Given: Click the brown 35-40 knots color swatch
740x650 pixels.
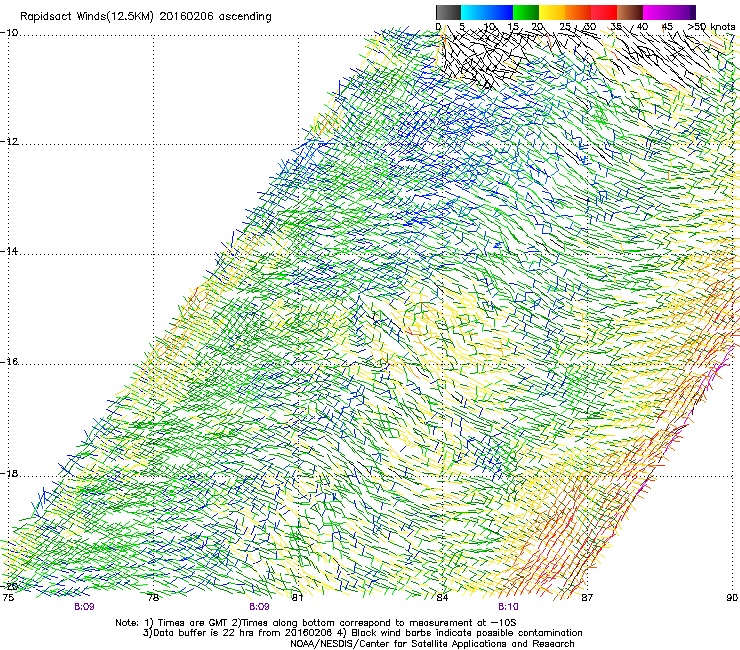Looking at the screenshot, I should tap(630, 12).
